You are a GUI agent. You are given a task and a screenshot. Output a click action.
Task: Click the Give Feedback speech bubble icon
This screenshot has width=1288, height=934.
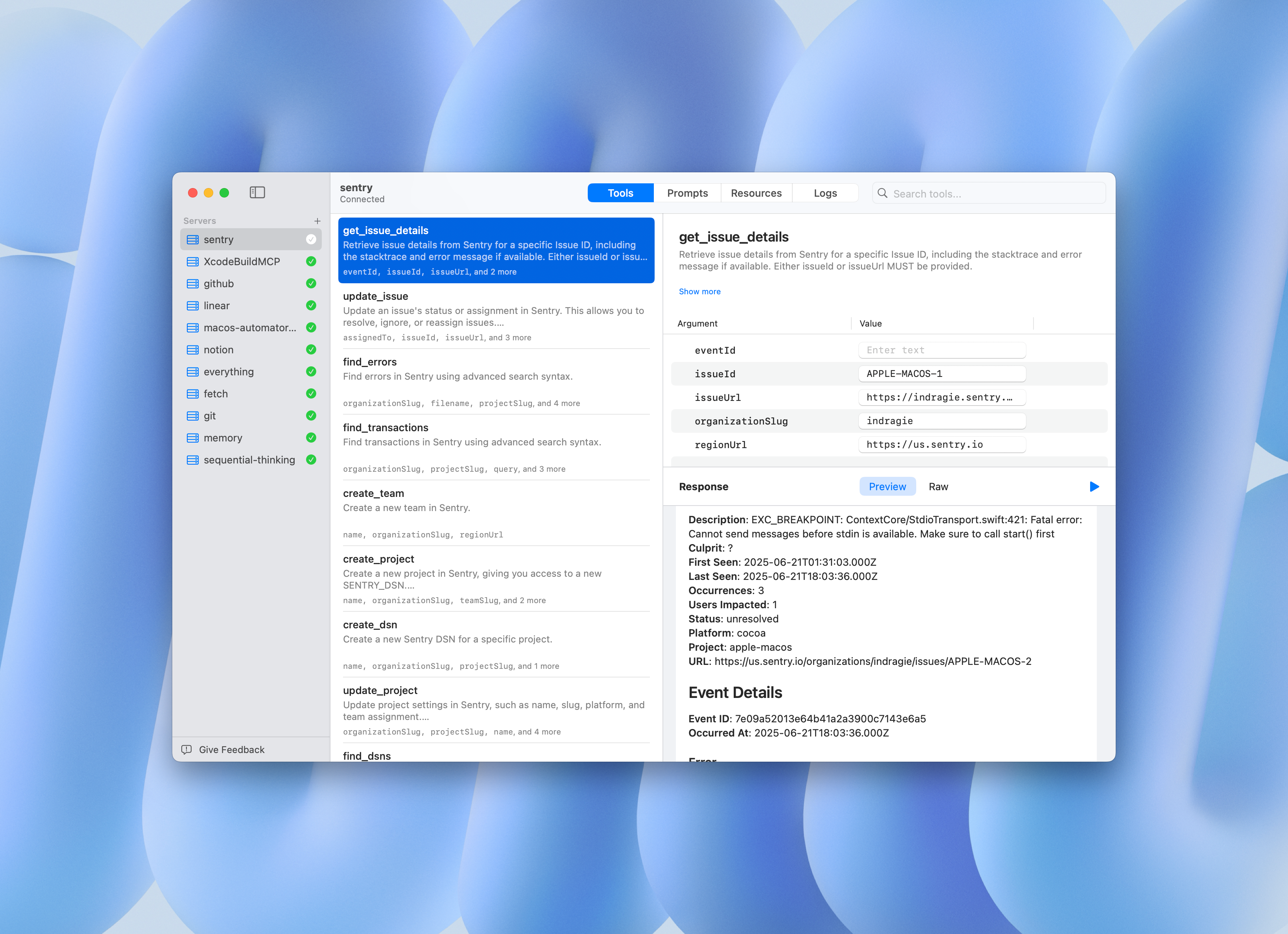[186, 749]
